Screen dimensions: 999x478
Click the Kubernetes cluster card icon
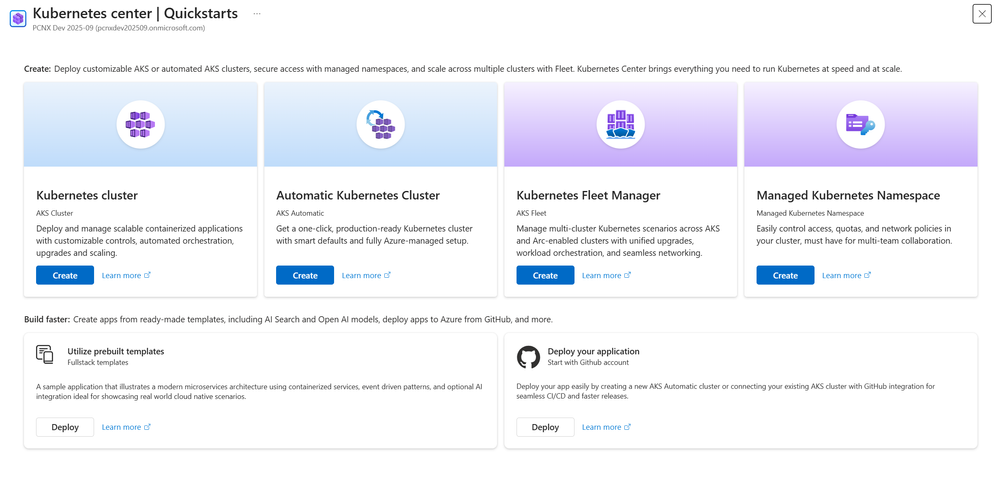140,125
